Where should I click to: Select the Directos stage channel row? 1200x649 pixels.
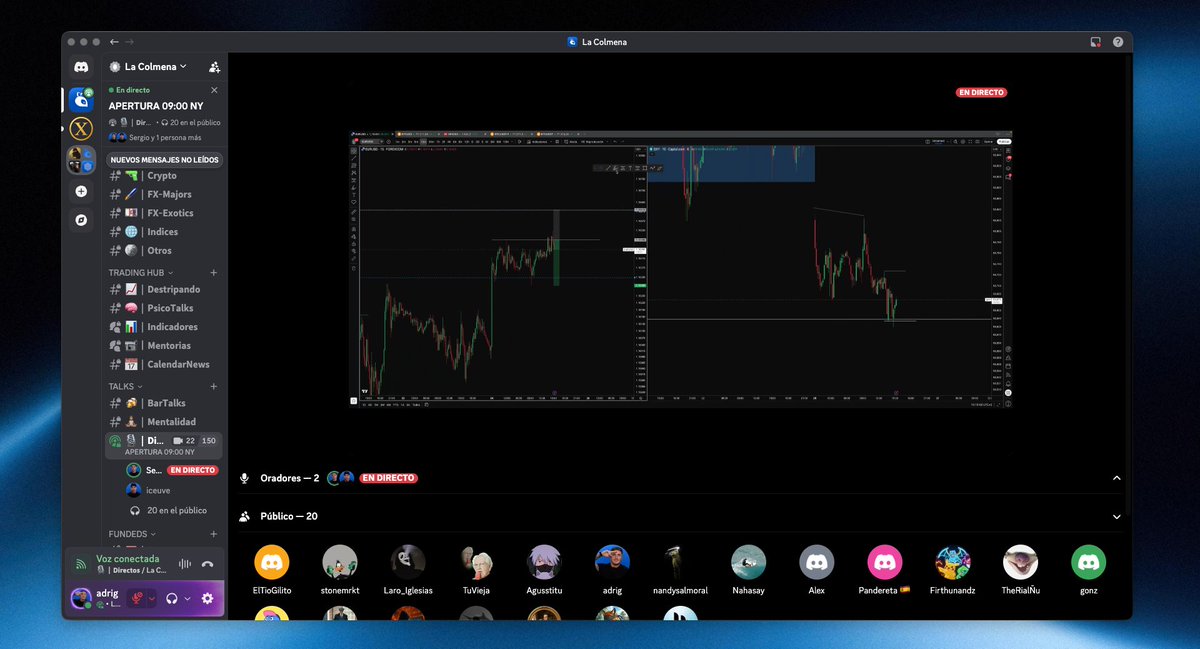[164, 445]
